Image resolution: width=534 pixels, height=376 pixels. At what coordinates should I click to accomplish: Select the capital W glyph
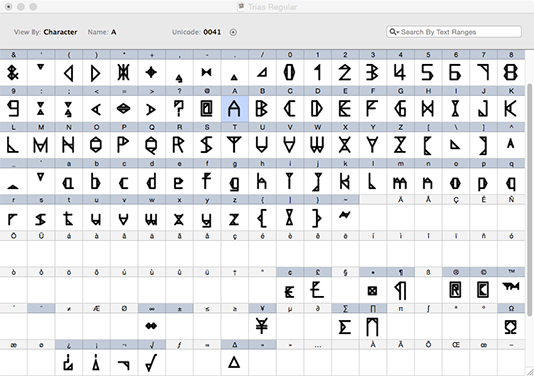pyautogui.click(x=317, y=145)
